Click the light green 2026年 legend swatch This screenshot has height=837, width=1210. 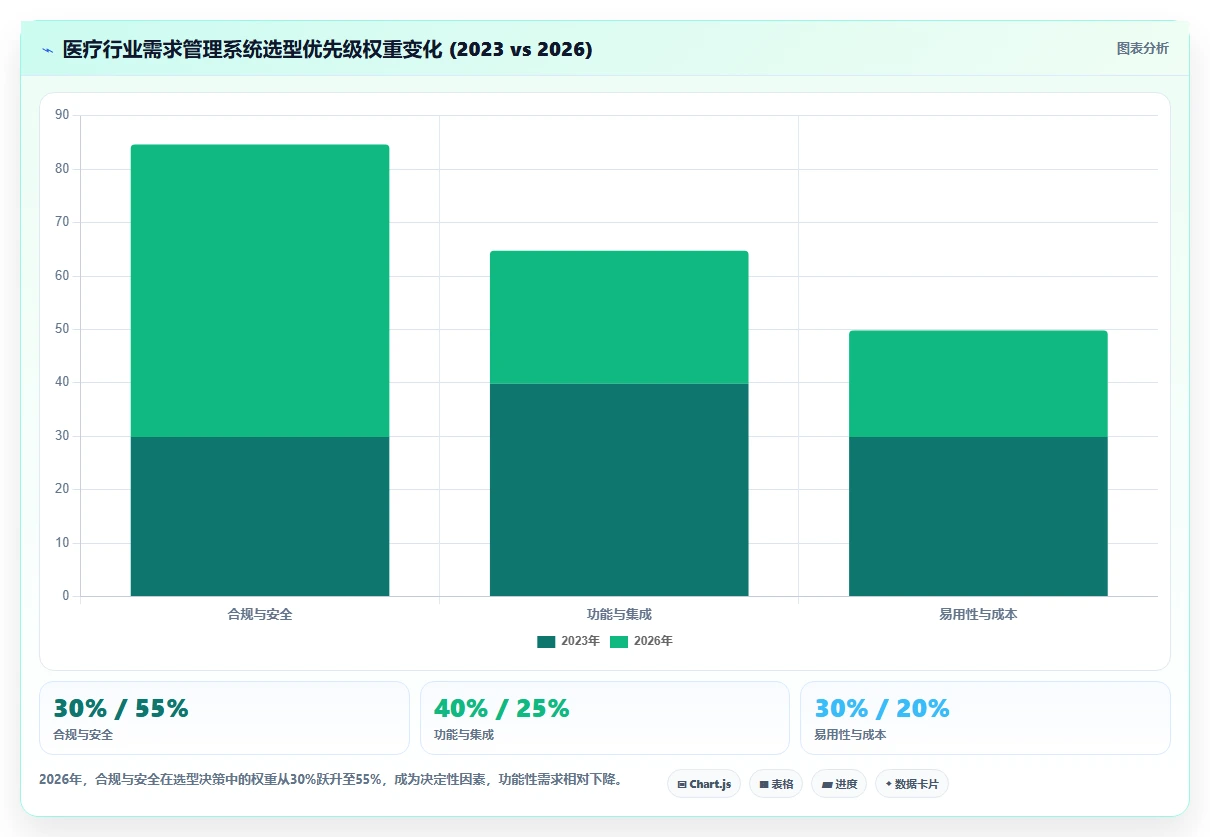coord(619,641)
